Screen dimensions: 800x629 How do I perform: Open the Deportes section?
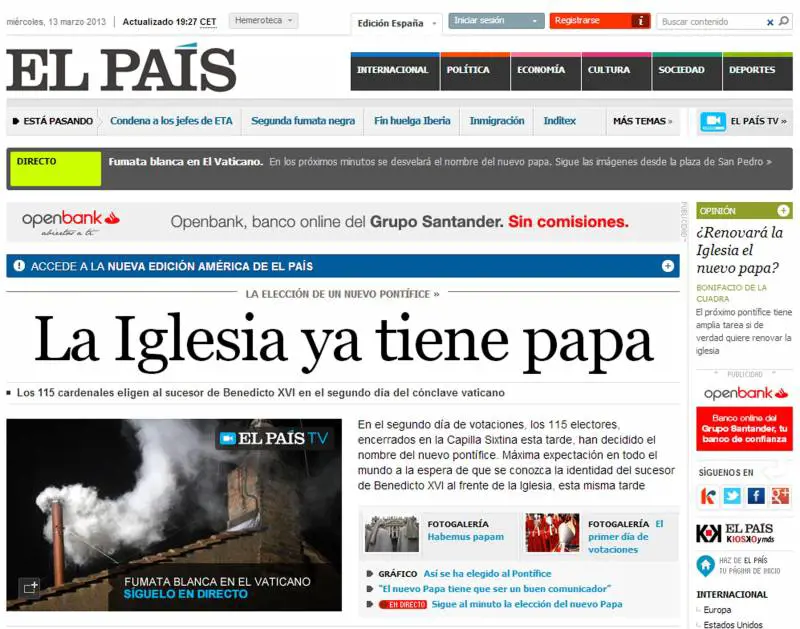[758, 71]
